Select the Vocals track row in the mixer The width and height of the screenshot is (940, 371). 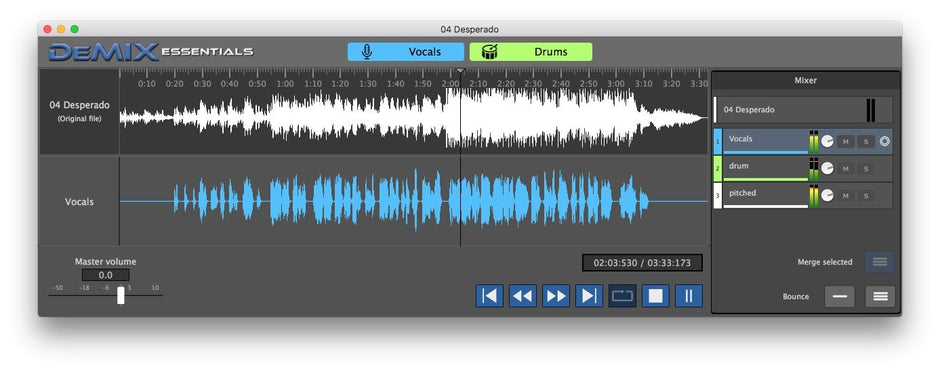[x=803, y=141]
